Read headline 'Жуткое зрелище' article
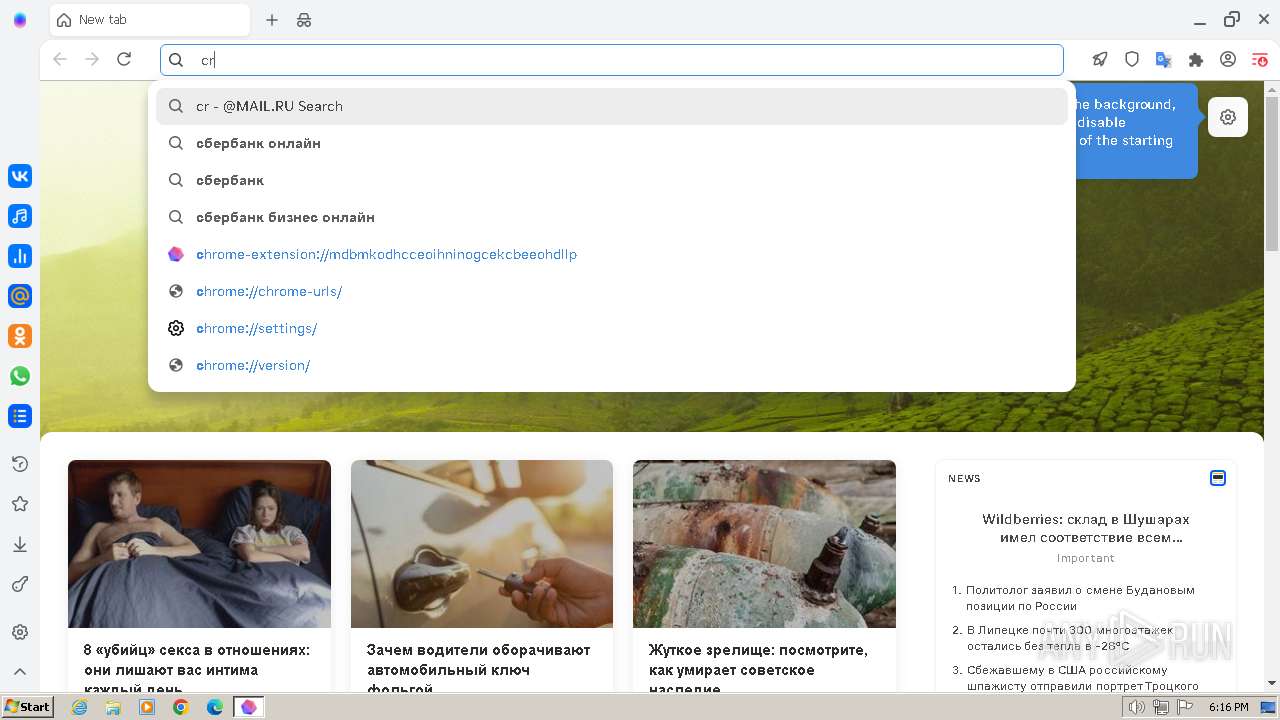The height and width of the screenshot is (720, 1280). click(x=758, y=669)
